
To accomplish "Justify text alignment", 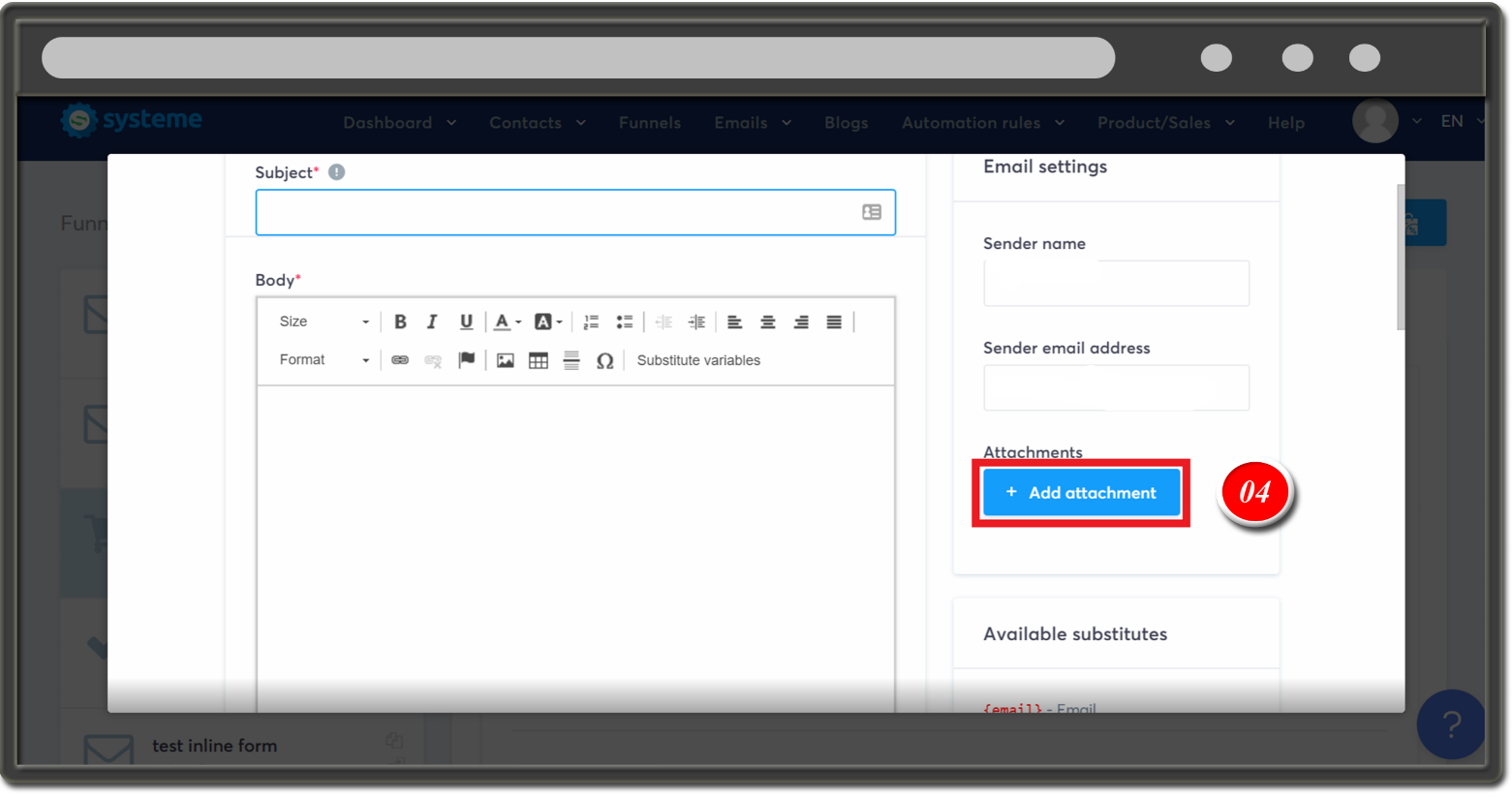I will [x=834, y=322].
